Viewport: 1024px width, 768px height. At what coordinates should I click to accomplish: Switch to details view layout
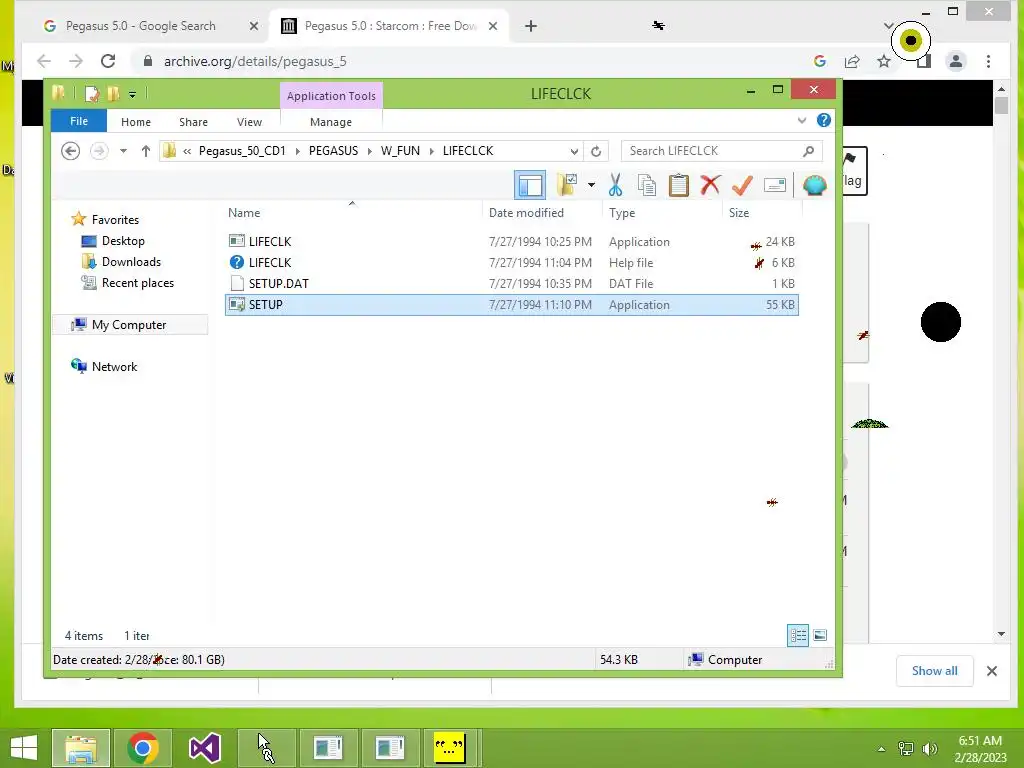[x=798, y=635]
